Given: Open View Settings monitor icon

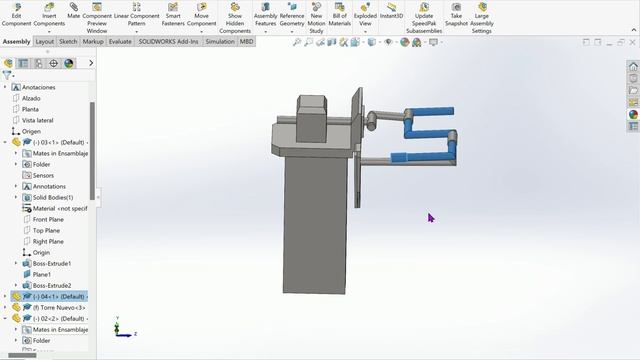Looking at the screenshot, I should (x=433, y=42).
